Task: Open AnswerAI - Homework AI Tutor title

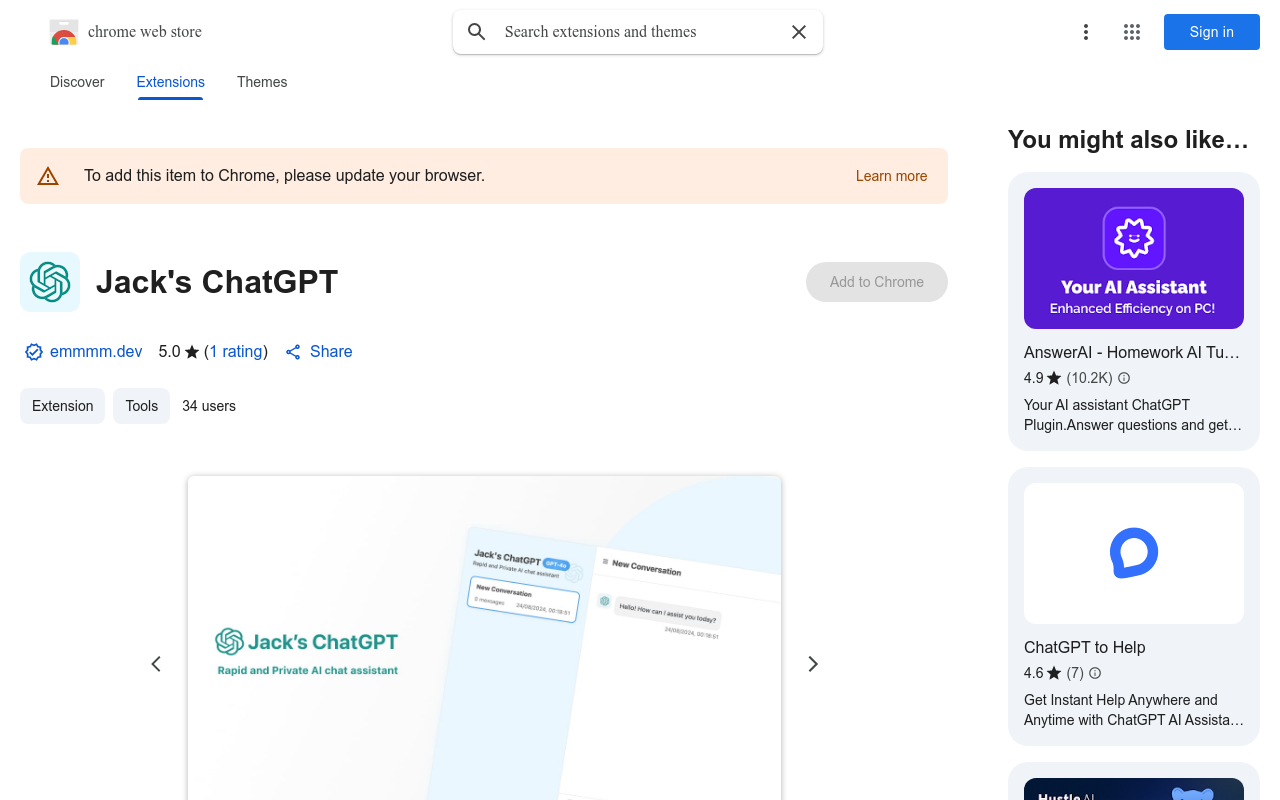Action: pos(1132,352)
